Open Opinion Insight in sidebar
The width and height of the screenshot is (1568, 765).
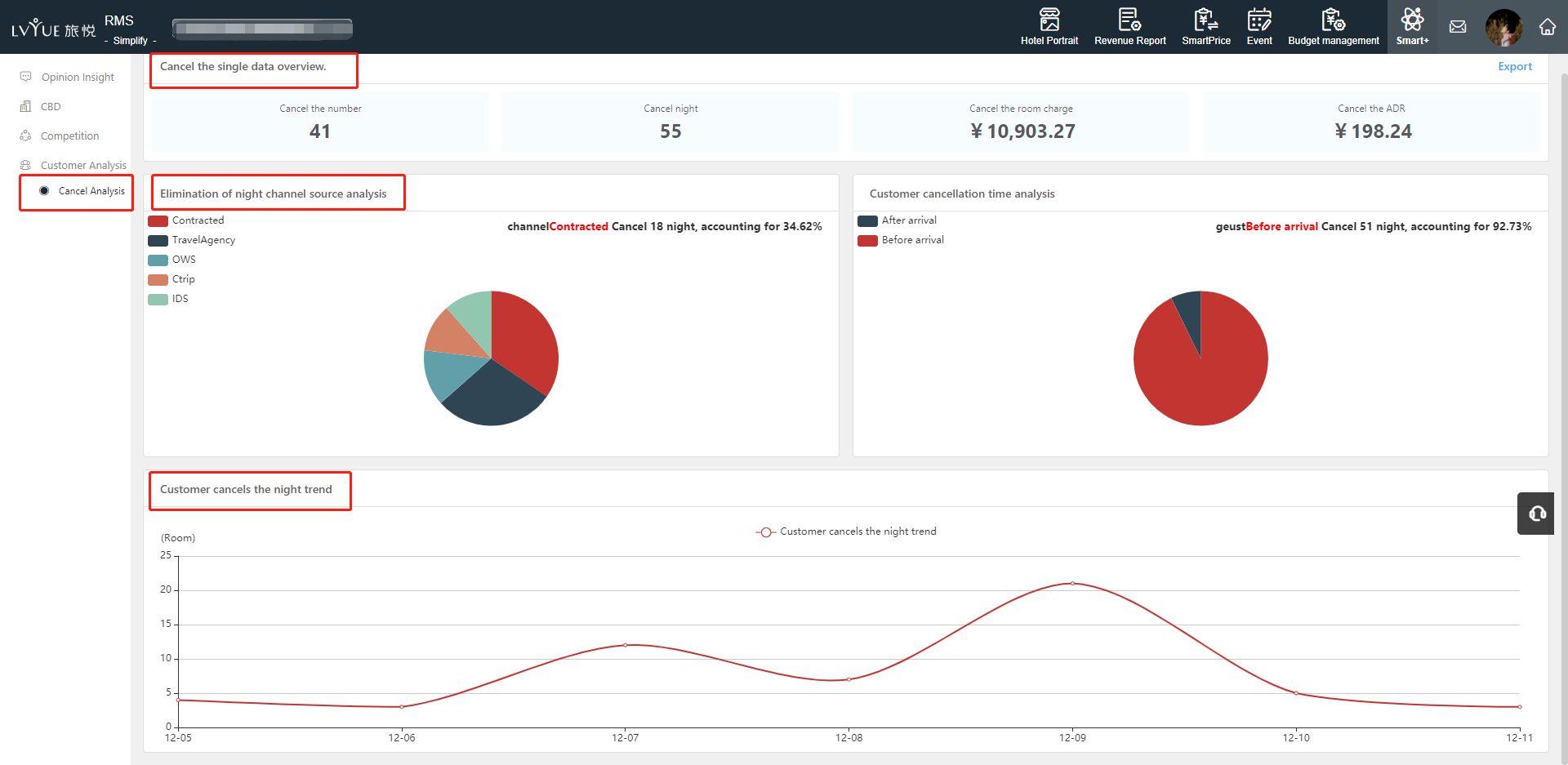pyautogui.click(x=78, y=77)
